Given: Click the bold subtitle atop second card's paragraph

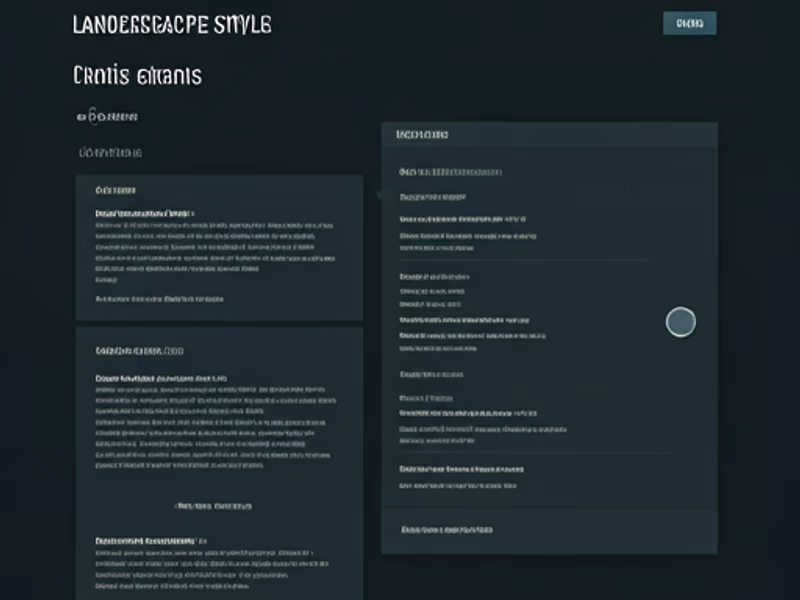Looking at the screenshot, I should [x=160, y=379].
